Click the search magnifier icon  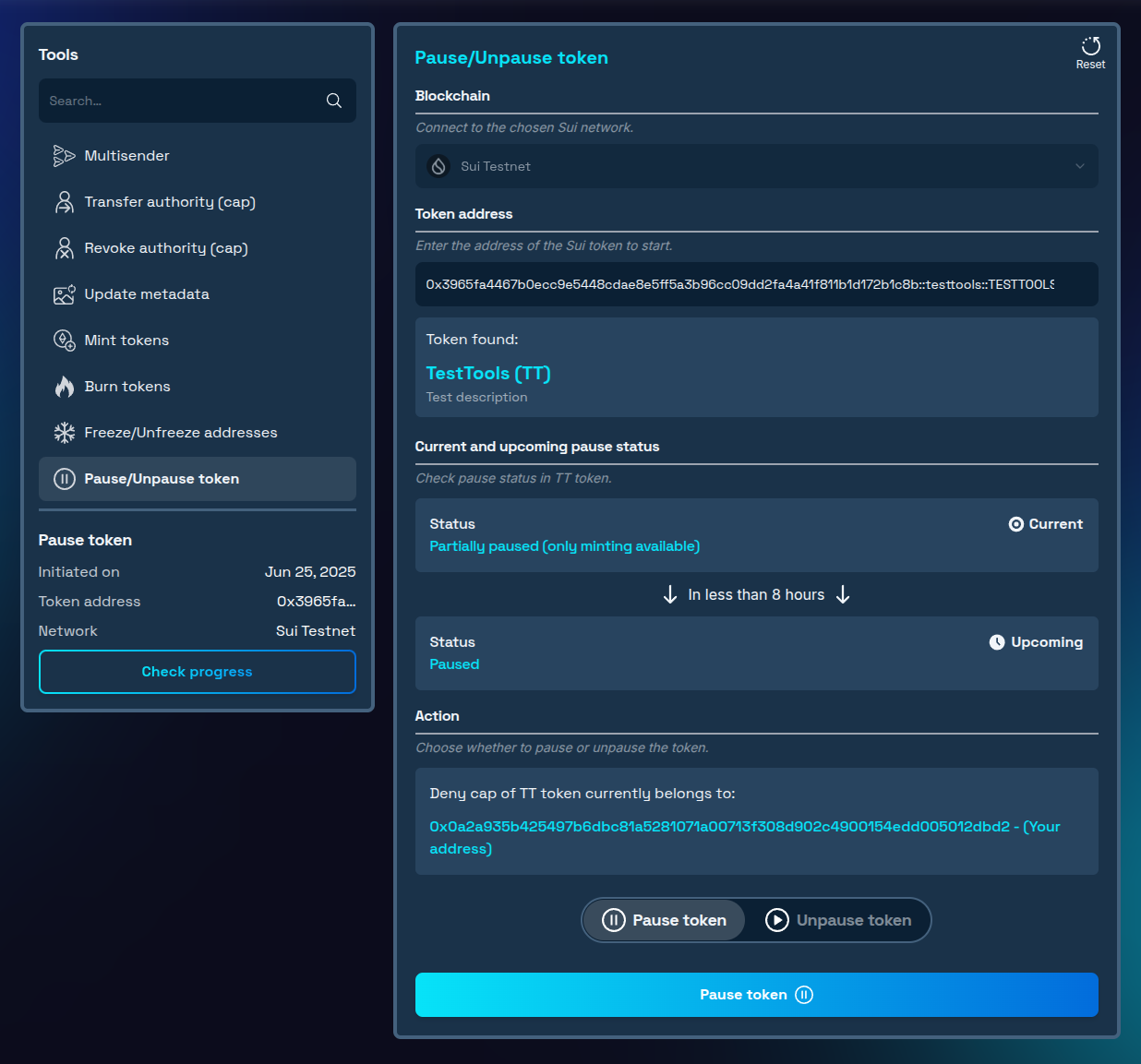coord(334,101)
